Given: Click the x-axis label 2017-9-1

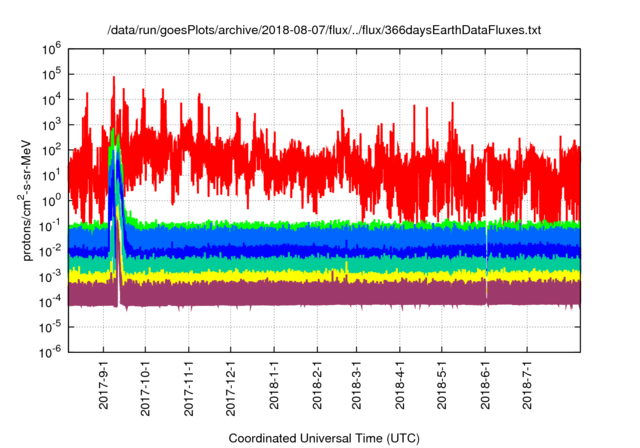Looking at the screenshot, I should (x=104, y=385).
